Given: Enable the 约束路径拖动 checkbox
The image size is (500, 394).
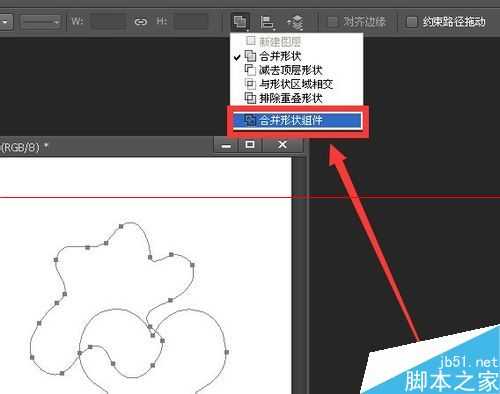Looking at the screenshot, I should [412, 22].
